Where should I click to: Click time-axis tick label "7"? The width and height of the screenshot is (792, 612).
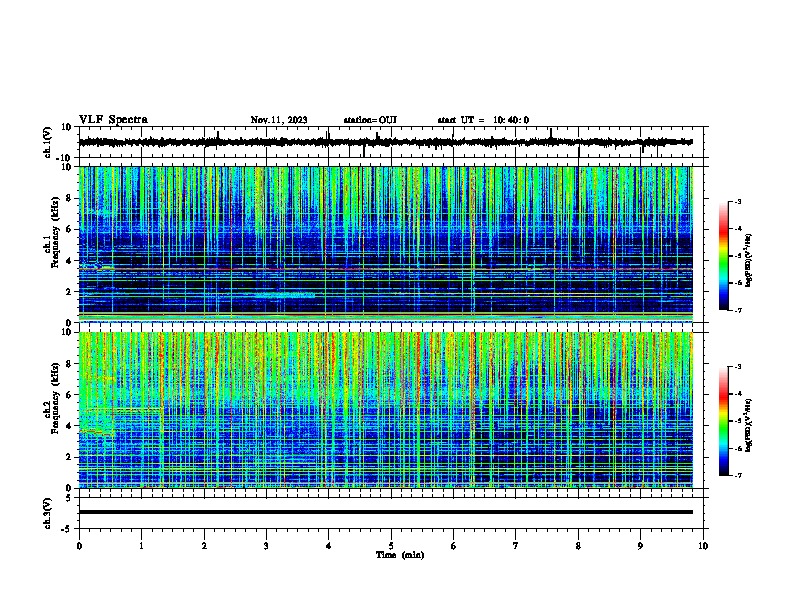[x=516, y=546]
